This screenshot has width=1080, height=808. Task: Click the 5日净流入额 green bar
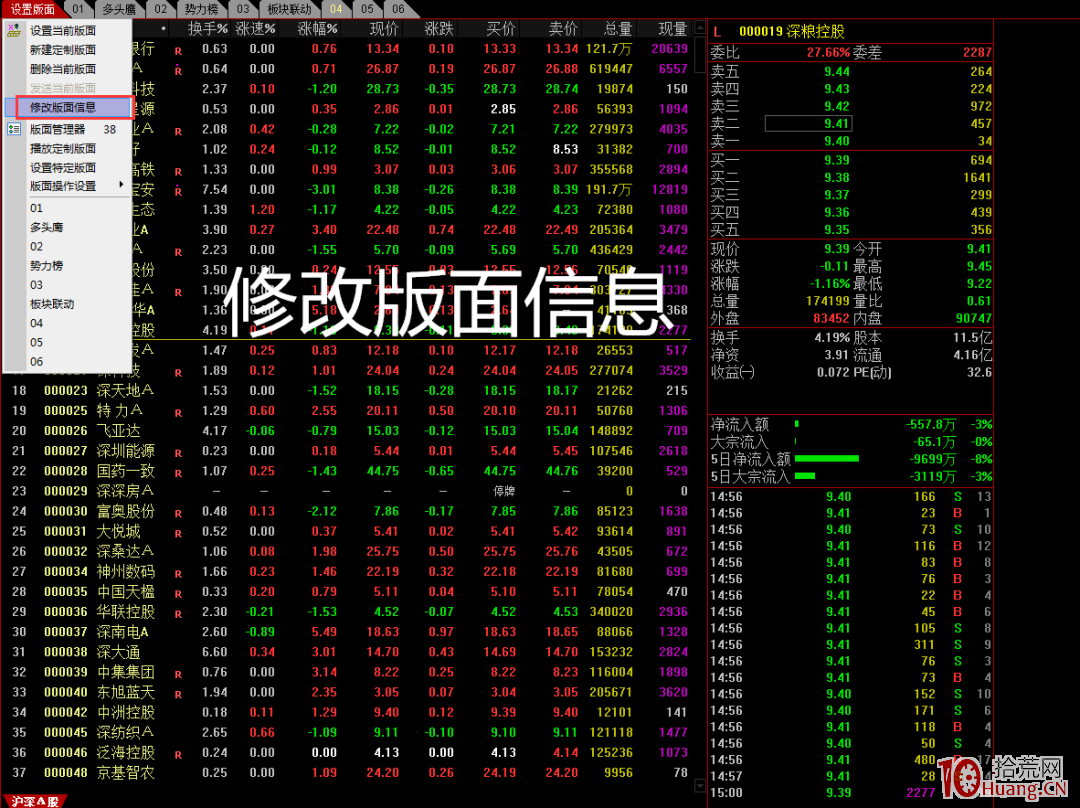point(827,458)
